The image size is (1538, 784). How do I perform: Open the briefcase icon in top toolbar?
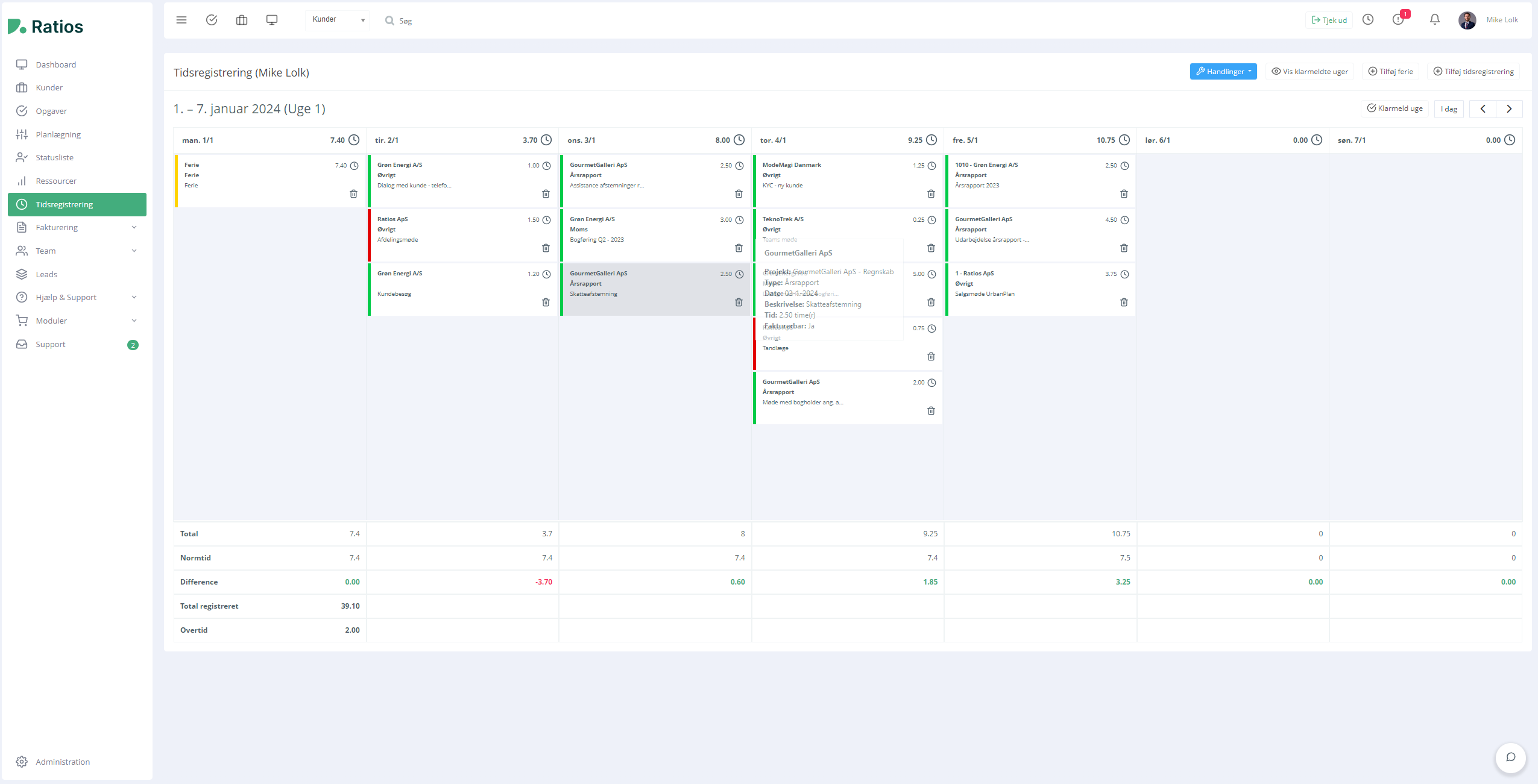[x=242, y=20]
